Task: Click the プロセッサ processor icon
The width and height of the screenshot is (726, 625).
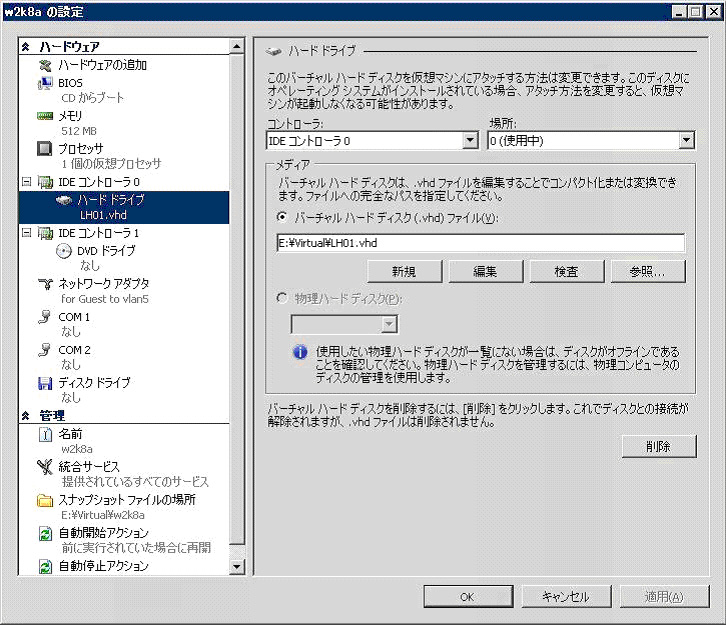Action: [44, 148]
